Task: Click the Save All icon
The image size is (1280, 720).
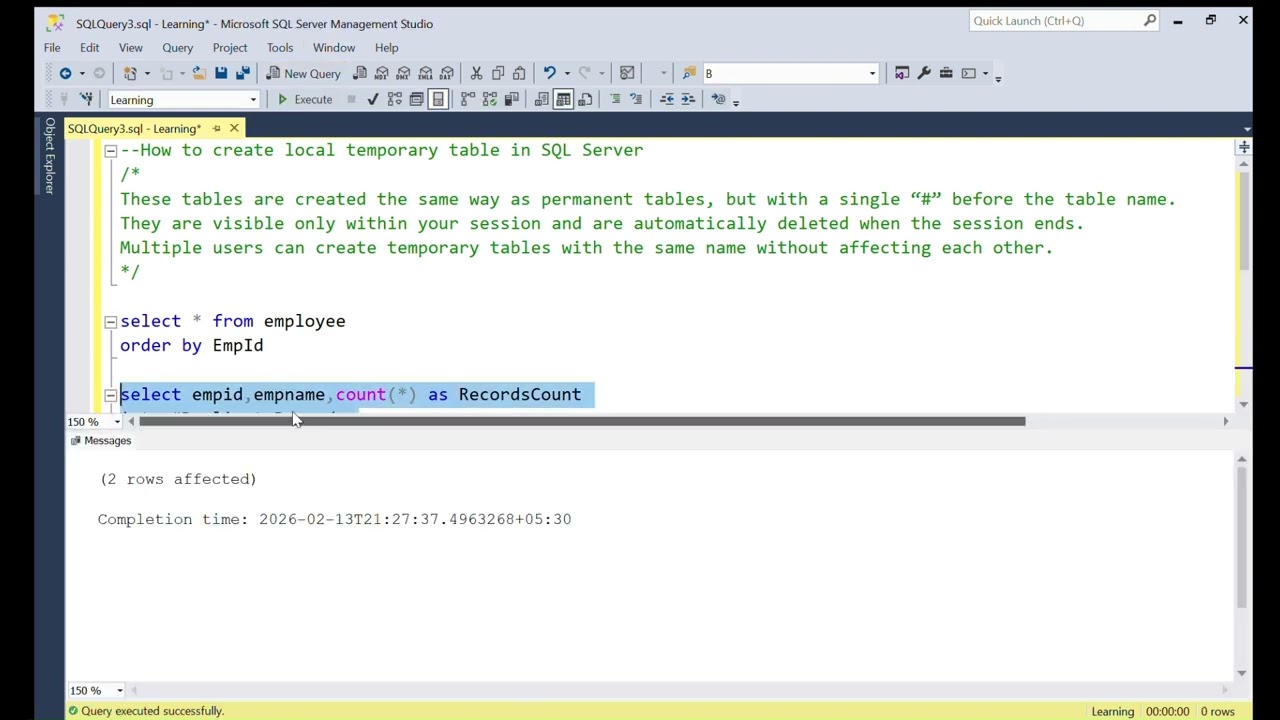Action: click(241, 73)
